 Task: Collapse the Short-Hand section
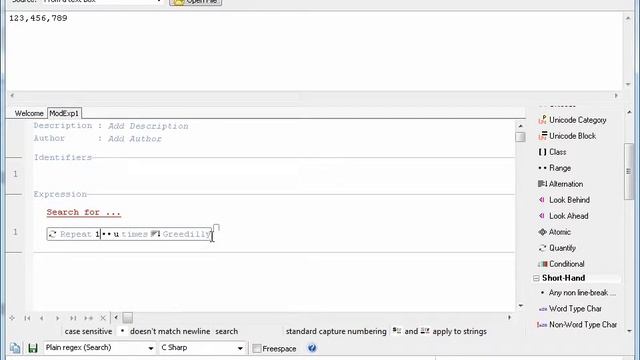point(536,278)
